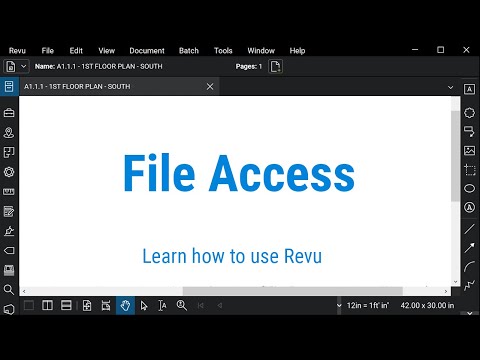The image size is (480, 360).
Task: Click the page icon next to Pages: 1
Action: click(x=275, y=66)
